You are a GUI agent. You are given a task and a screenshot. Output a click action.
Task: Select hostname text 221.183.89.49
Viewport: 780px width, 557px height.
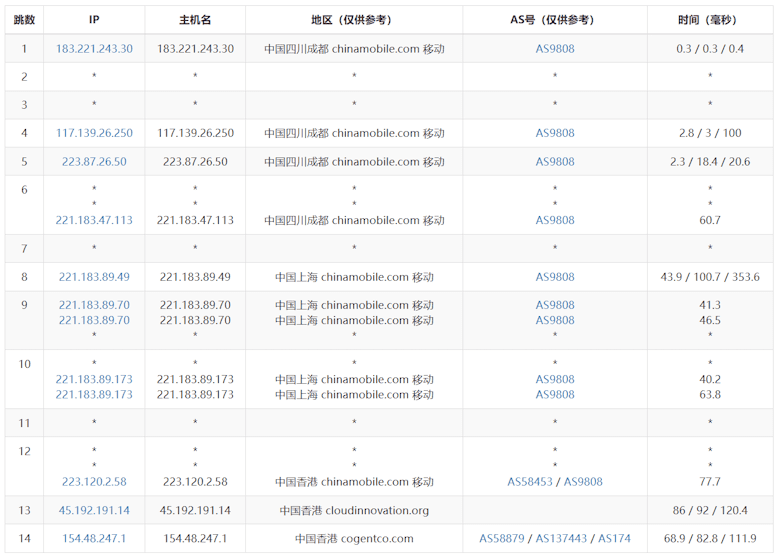coord(195,277)
